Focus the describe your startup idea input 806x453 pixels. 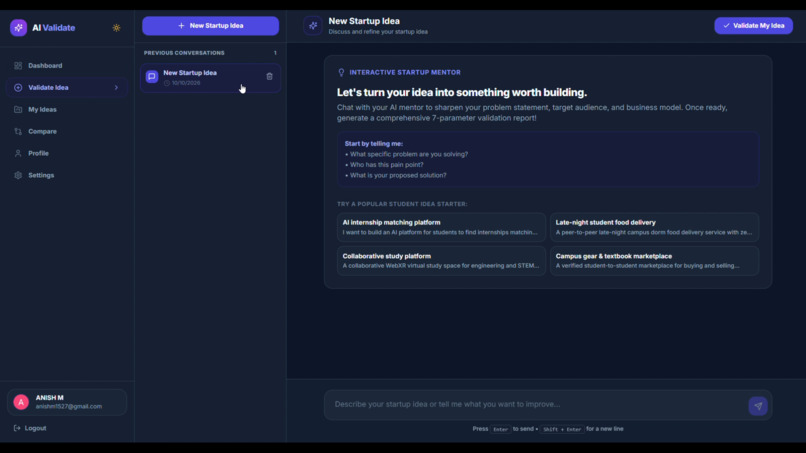click(x=537, y=405)
